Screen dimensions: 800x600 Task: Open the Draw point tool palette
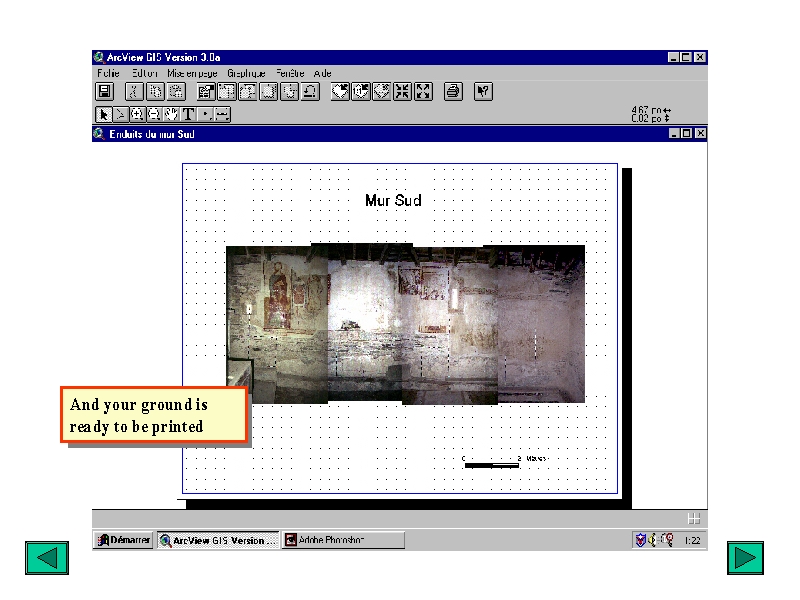(205, 114)
